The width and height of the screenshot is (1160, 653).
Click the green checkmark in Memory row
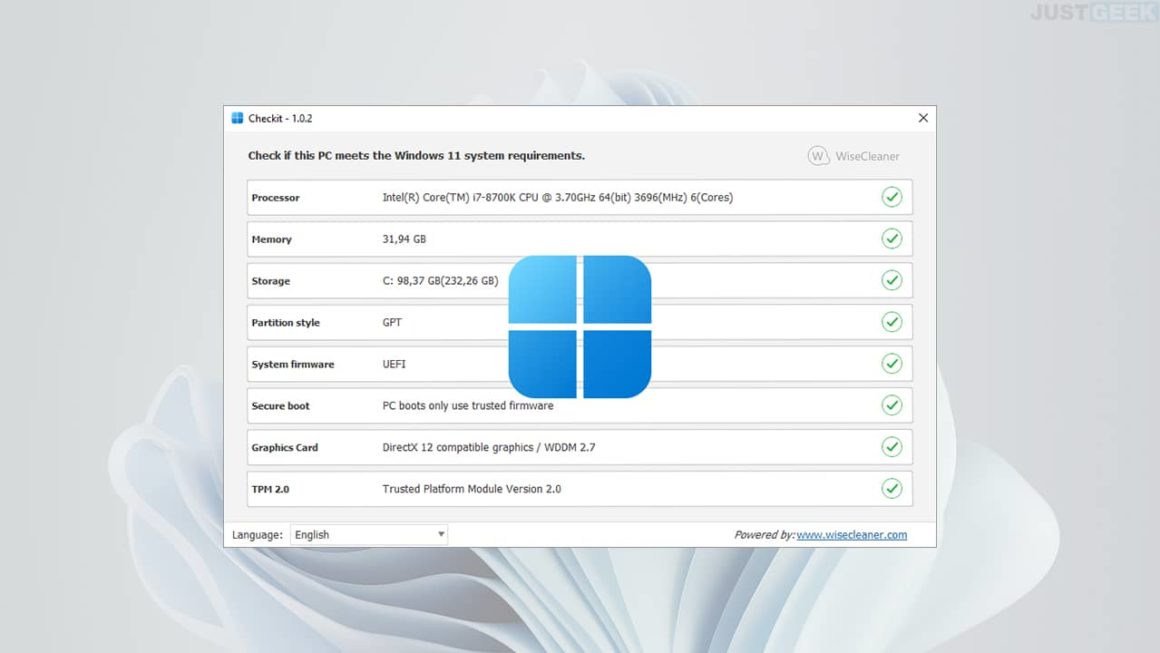[891, 238]
